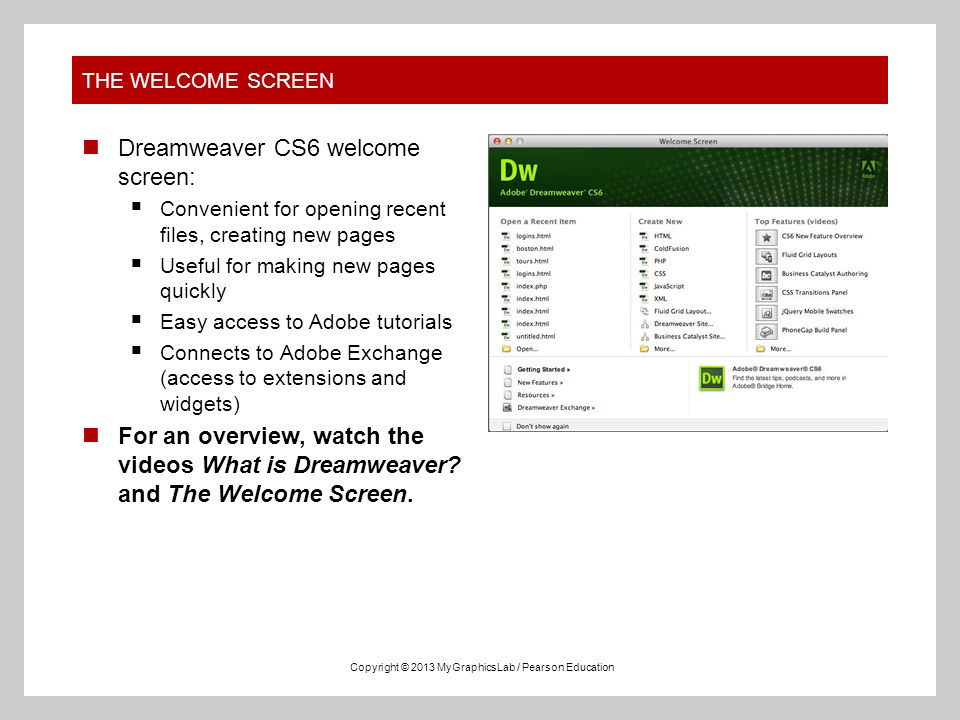Click the folder icon beside More... under Top Features
The height and width of the screenshot is (720, 960).
[760, 349]
